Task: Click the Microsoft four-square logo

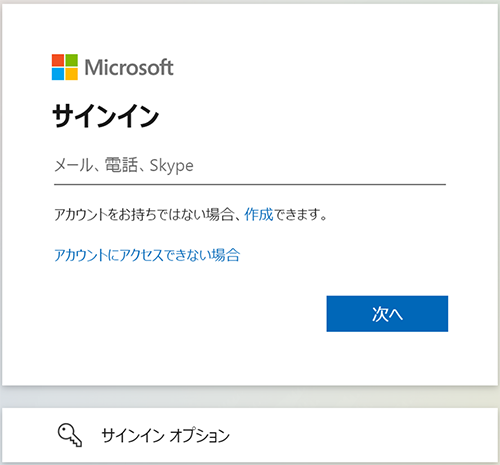Action: pyautogui.click(x=65, y=67)
